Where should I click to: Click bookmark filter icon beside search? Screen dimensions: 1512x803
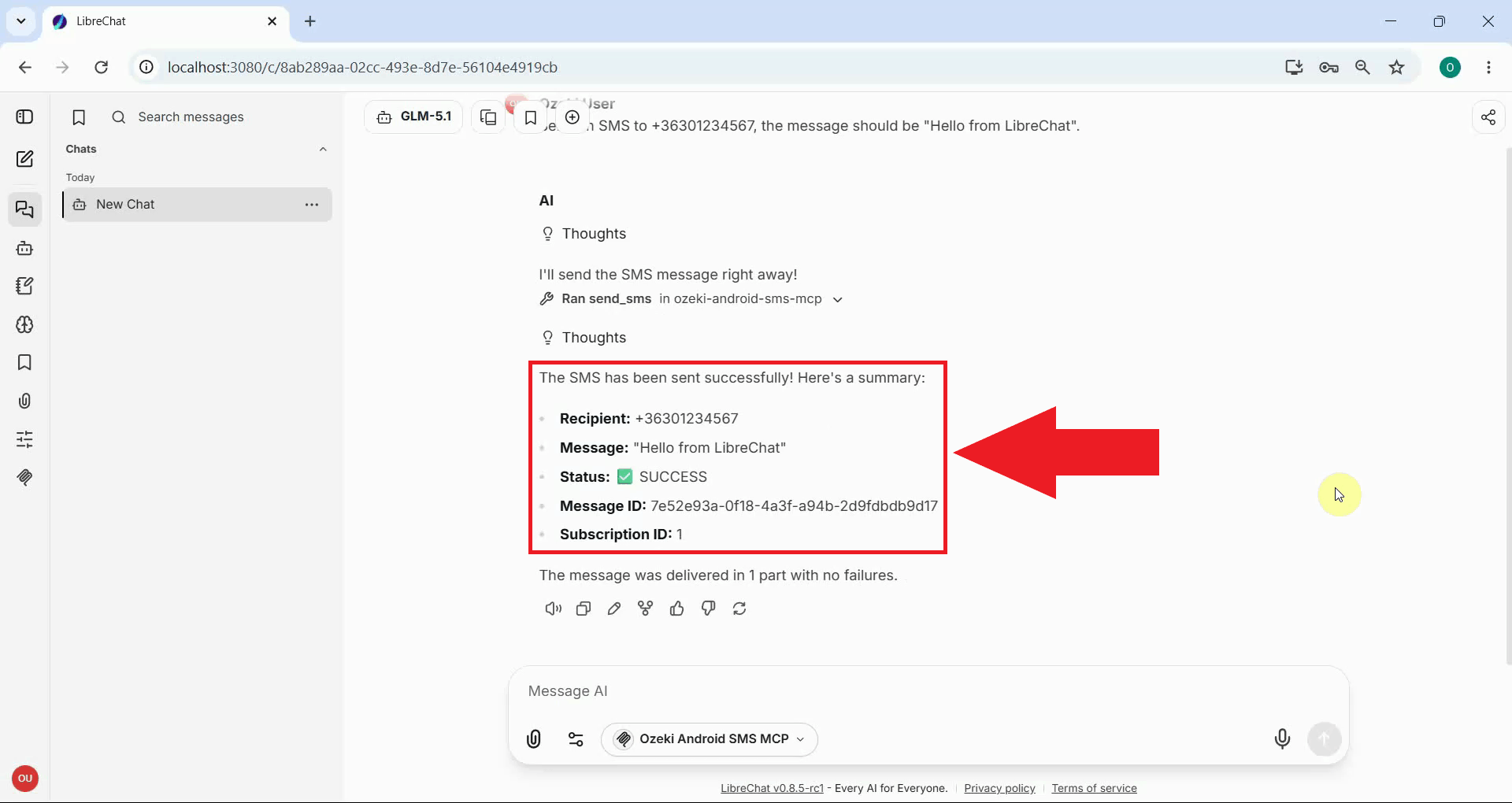(79, 117)
